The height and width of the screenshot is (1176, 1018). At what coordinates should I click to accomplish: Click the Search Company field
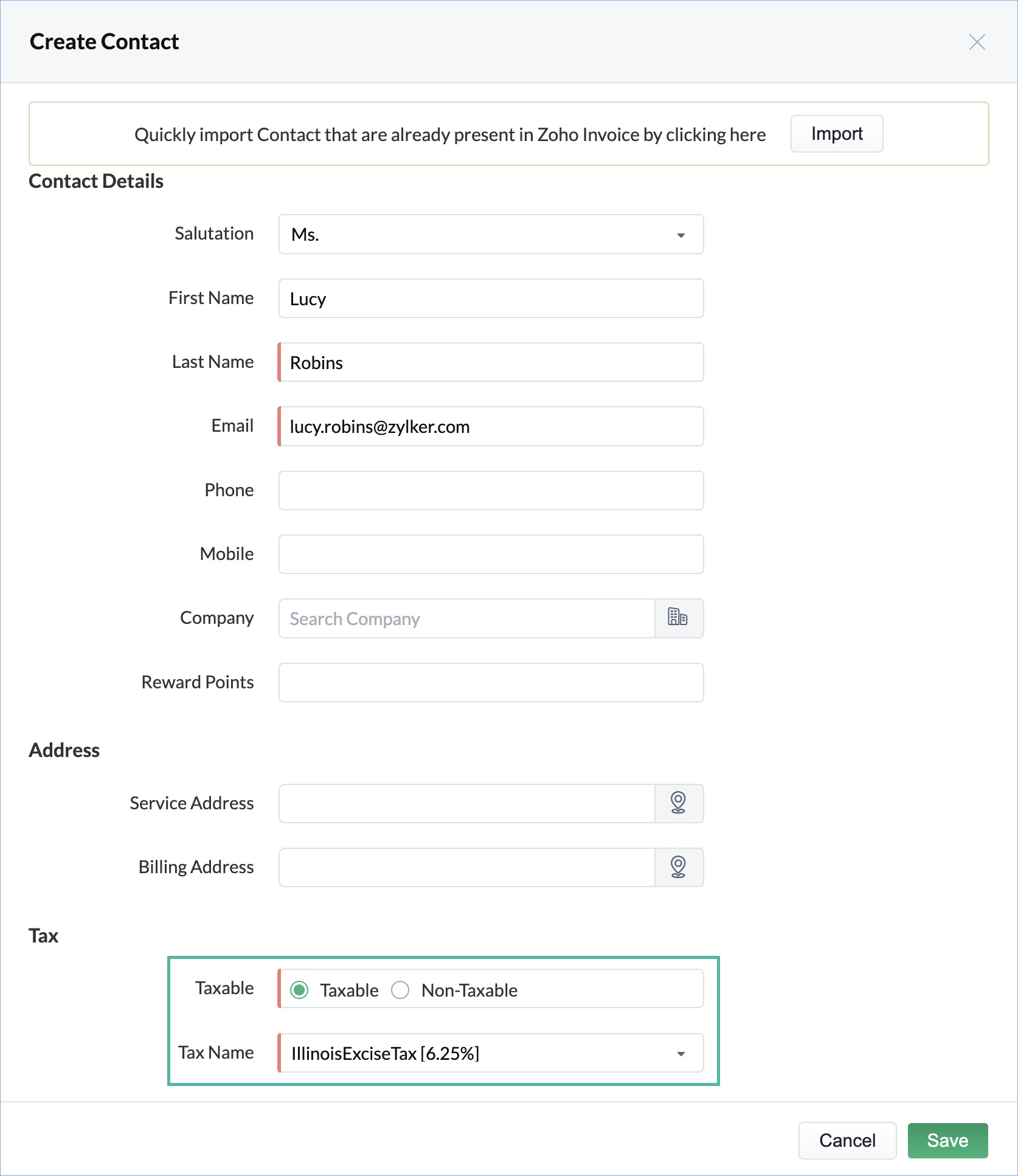pos(466,618)
